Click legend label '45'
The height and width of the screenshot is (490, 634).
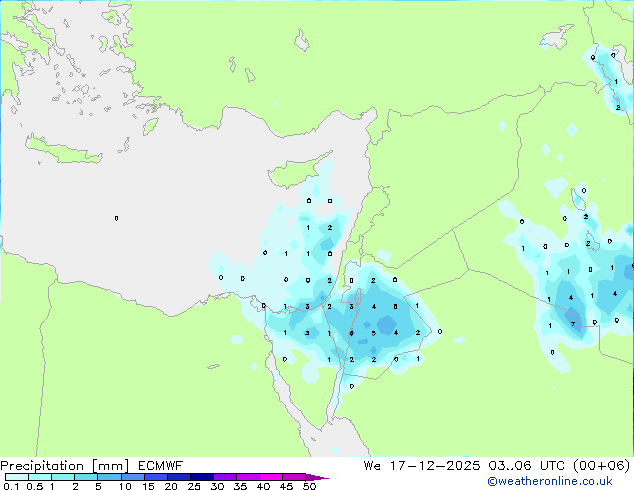(x=286, y=486)
